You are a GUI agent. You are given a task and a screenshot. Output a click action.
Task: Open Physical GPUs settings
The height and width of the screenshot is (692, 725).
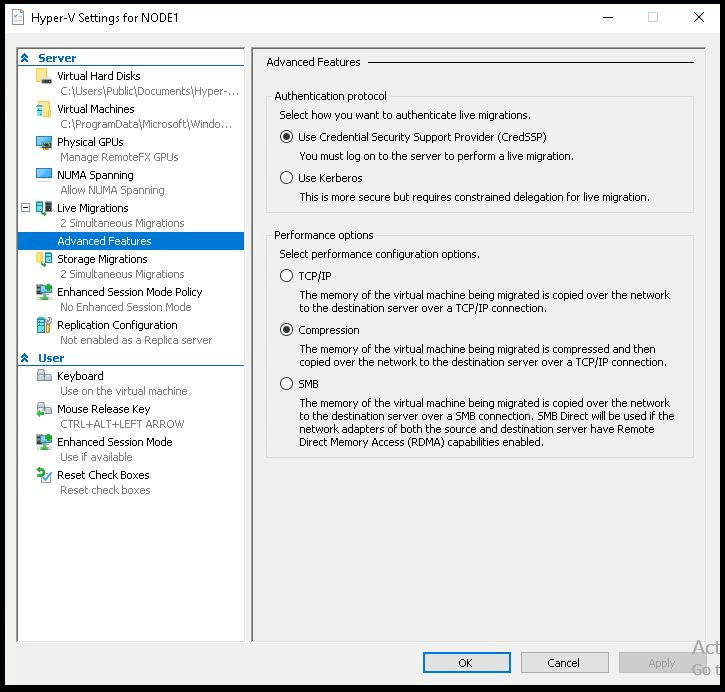tap(90, 142)
